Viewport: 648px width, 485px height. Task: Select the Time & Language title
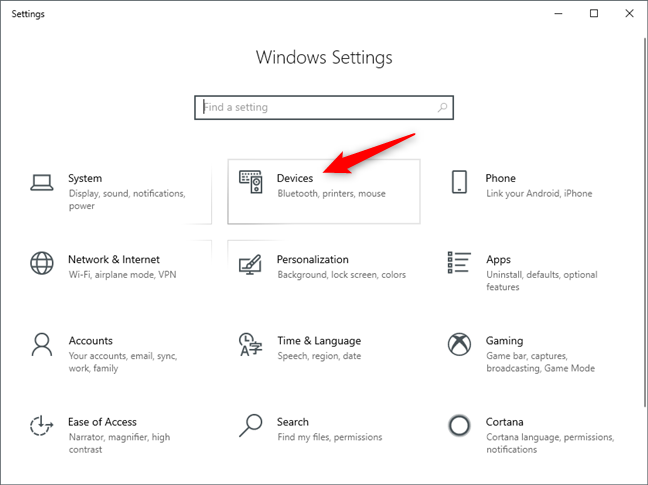point(319,341)
